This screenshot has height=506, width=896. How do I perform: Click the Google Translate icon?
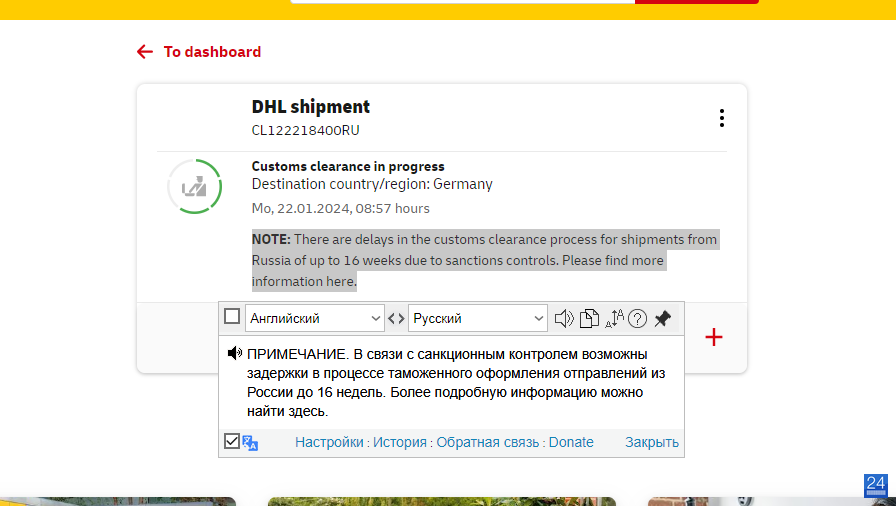250,443
